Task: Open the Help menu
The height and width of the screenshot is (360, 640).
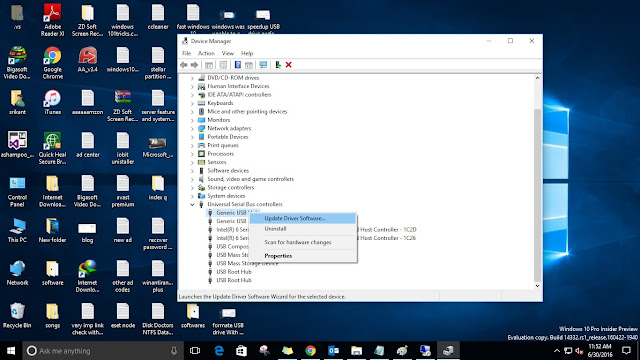Action: point(247,53)
